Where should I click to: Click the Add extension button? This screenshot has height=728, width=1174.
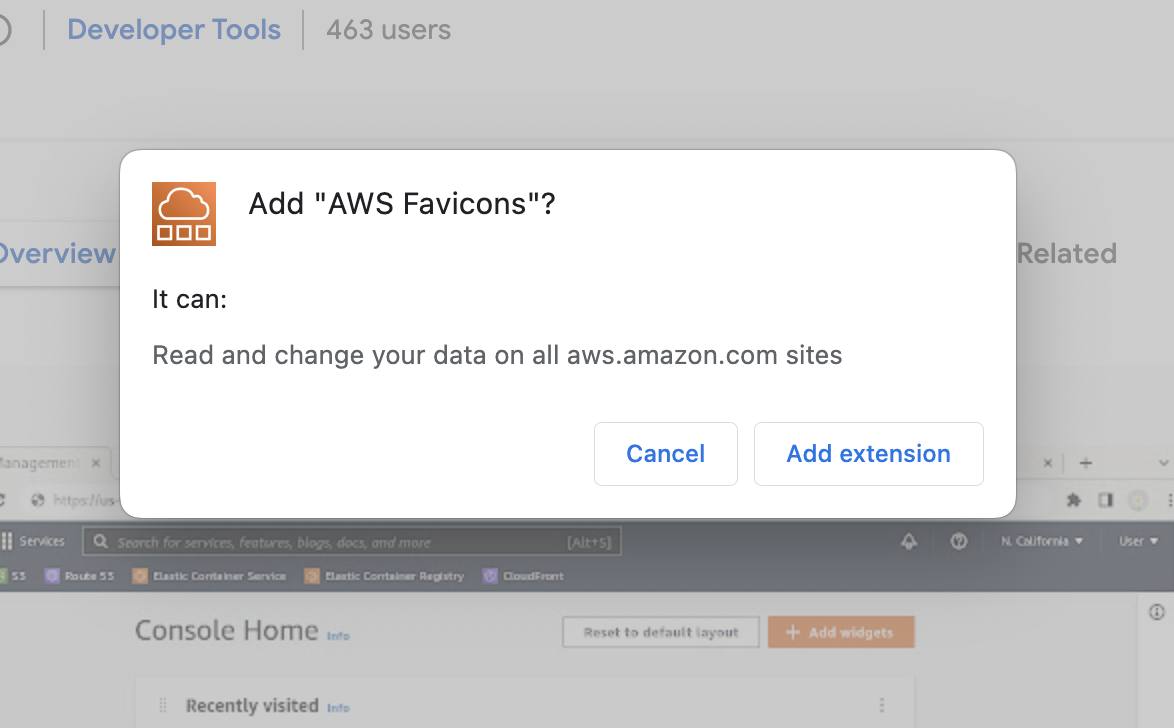point(868,453)
